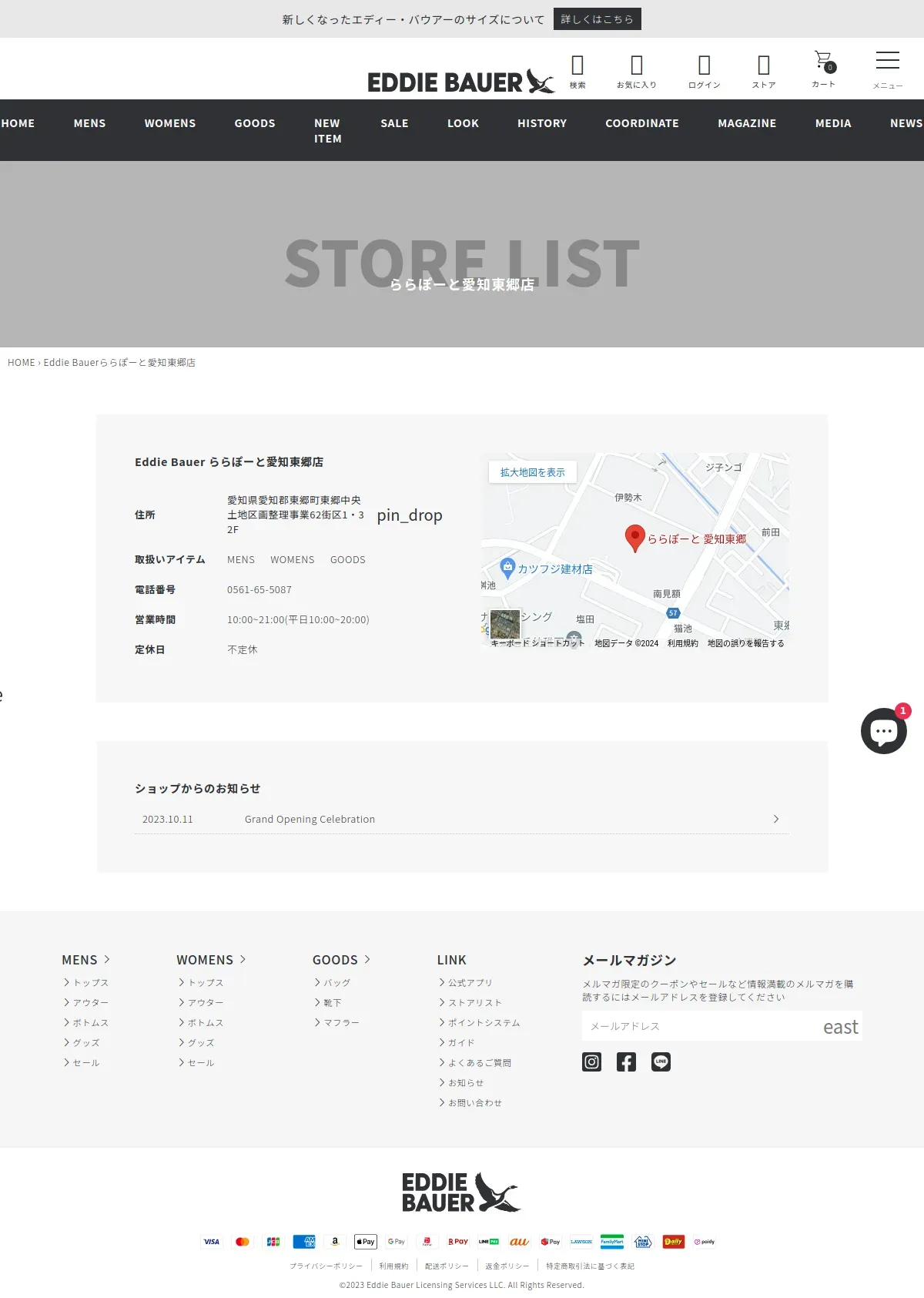Click the red map marker for ららぽーと愛知東郷
This screenshot has width=924, height=1298.
point(634,538)
